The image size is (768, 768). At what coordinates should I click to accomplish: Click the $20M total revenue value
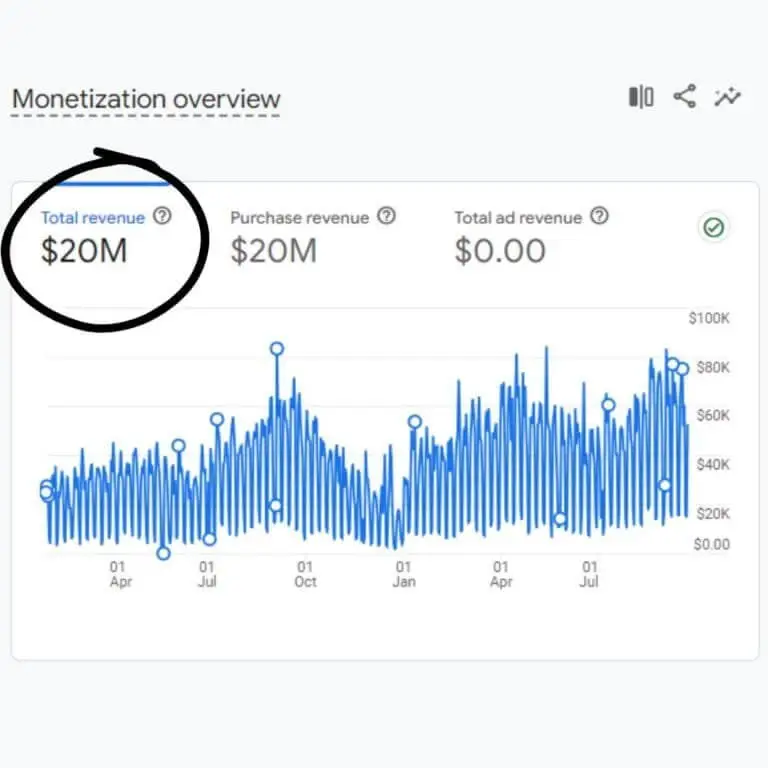[84, 251]
